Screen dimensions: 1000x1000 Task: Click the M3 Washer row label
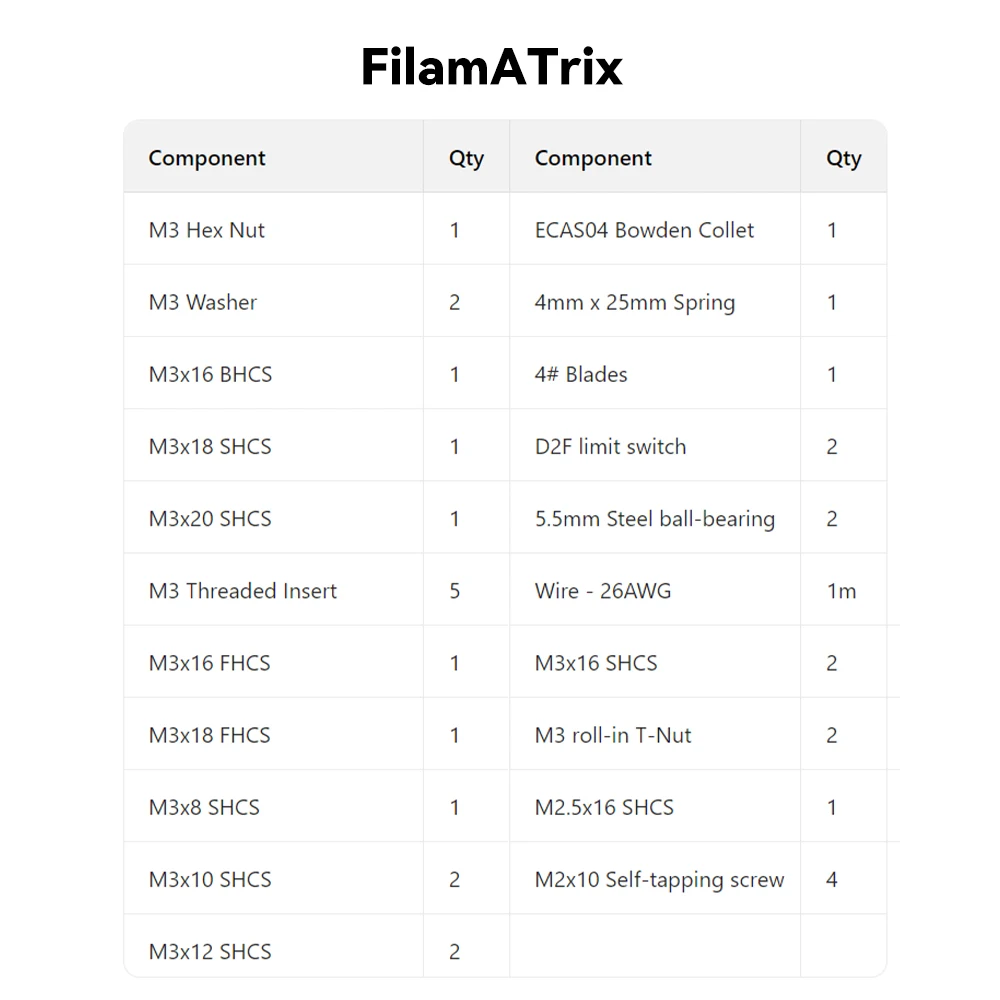[x=203, y=302]
